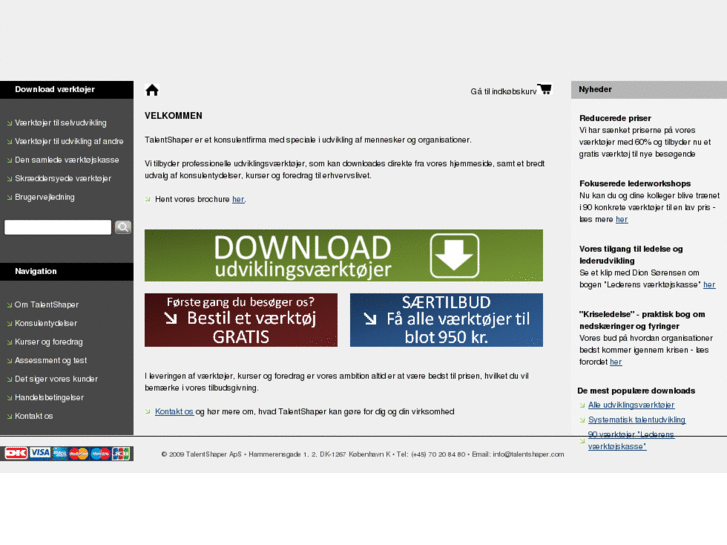The width and height of the screenshot is (727, 545).
Task: Open the shopping cart icon
Action: (545, 89)
